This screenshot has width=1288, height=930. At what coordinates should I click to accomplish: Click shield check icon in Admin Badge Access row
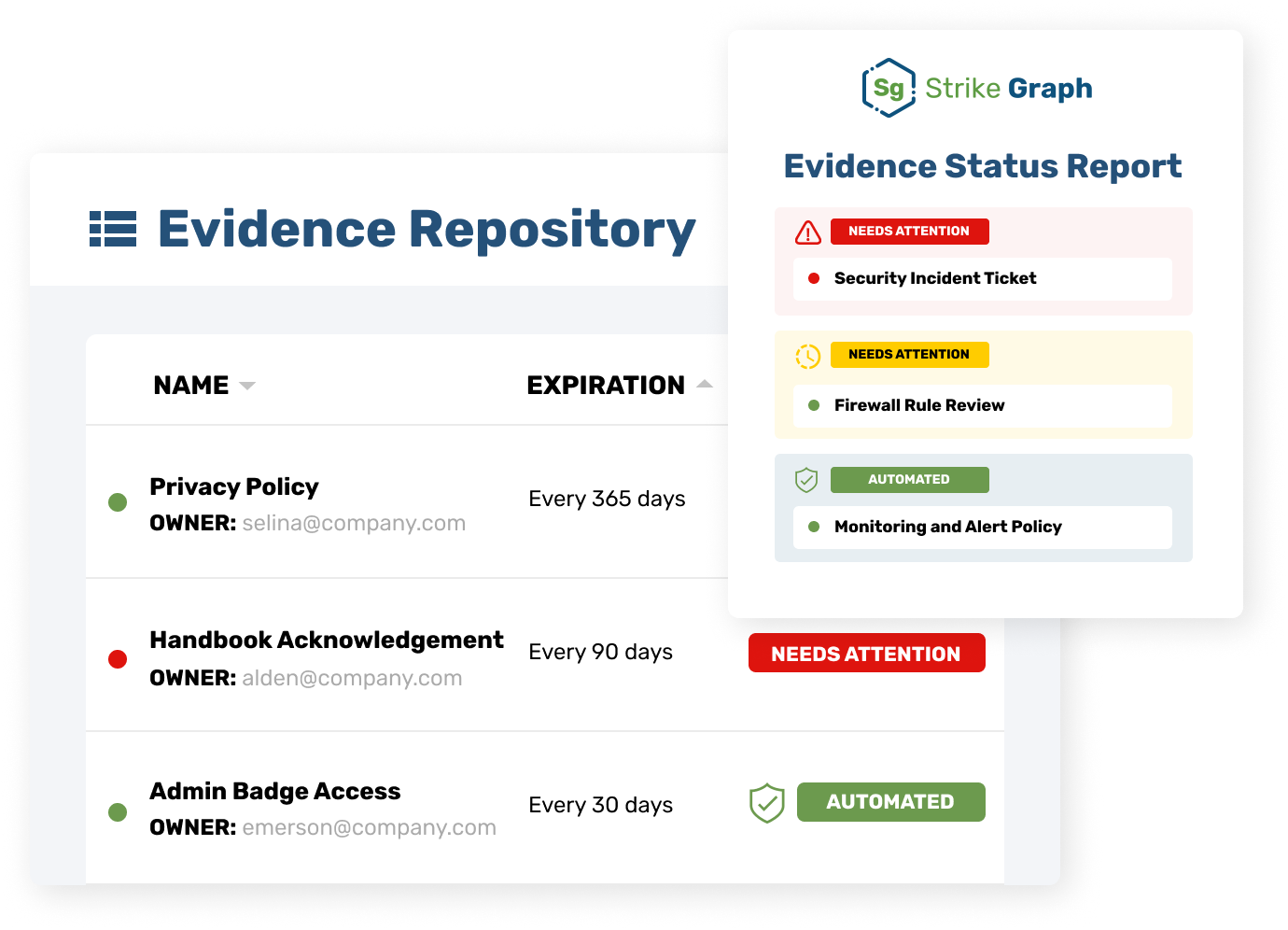tap(767, 803)
